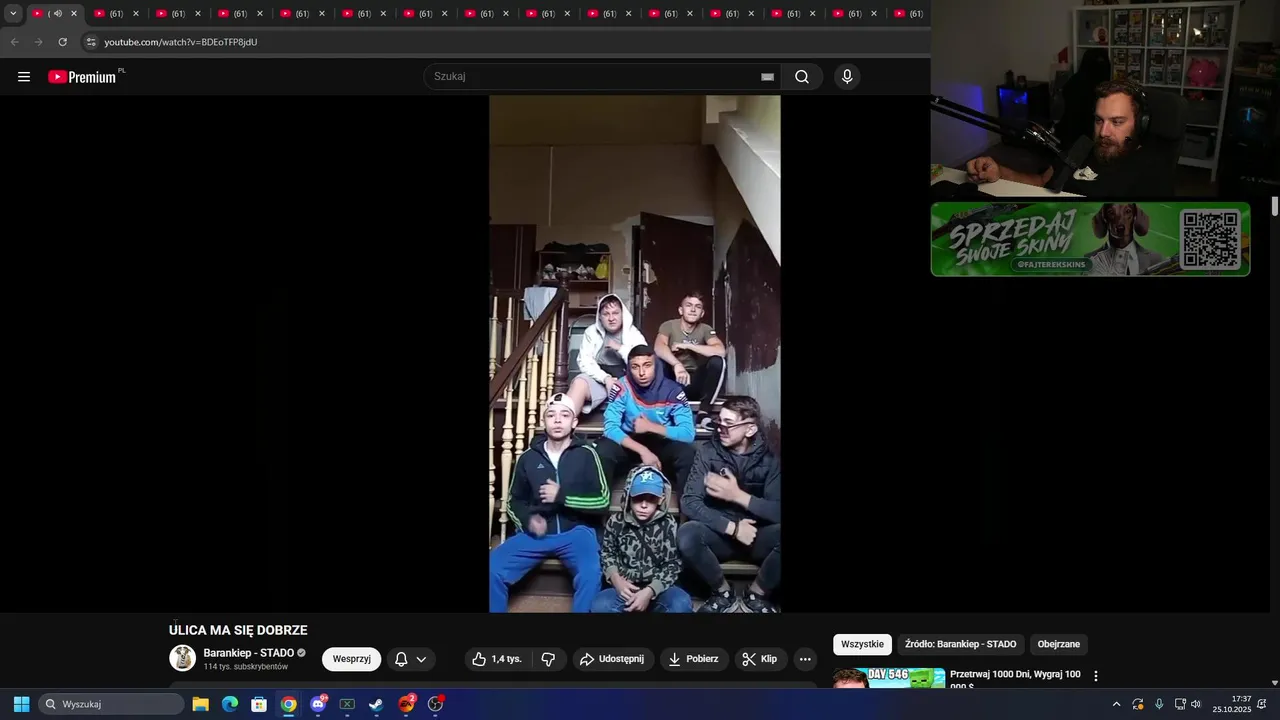Go to YouTube Premium home logo
Screen dimensions: 1280x720
tap(82, 77)
